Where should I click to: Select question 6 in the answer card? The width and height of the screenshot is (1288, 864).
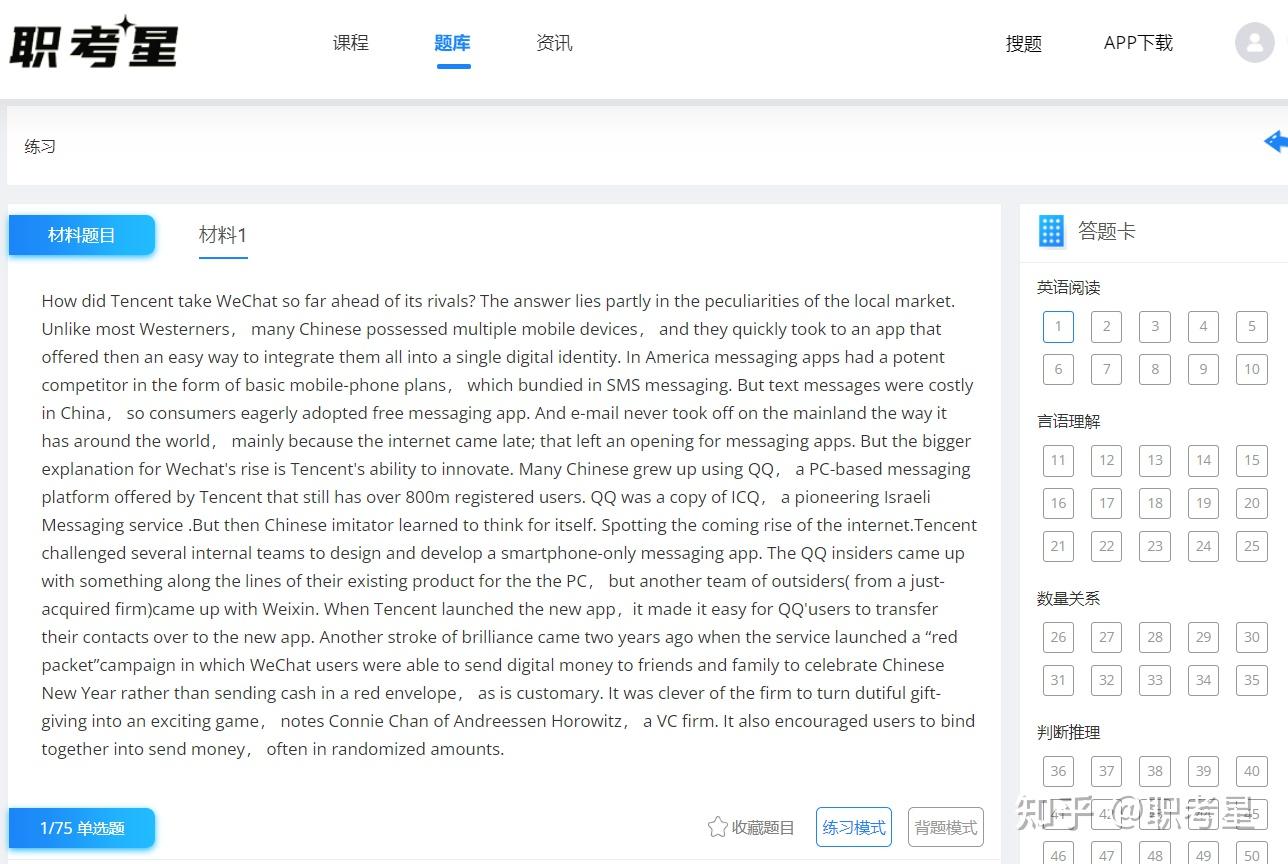pyautogui.click(x=1058, y=369)
